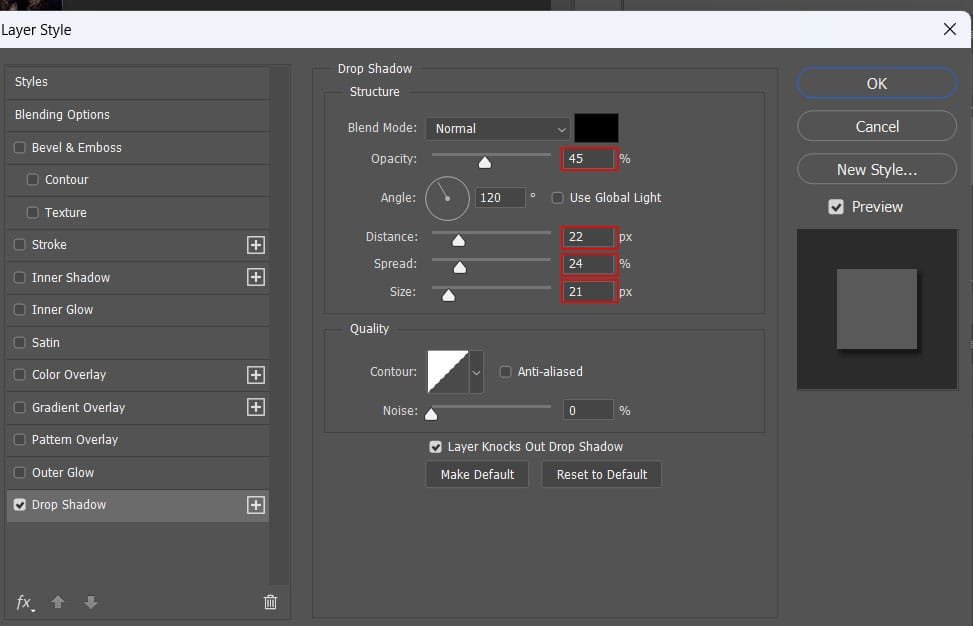Click the Spread slider handle
Viewport: 973px width, 626px height.
[460, 267]
